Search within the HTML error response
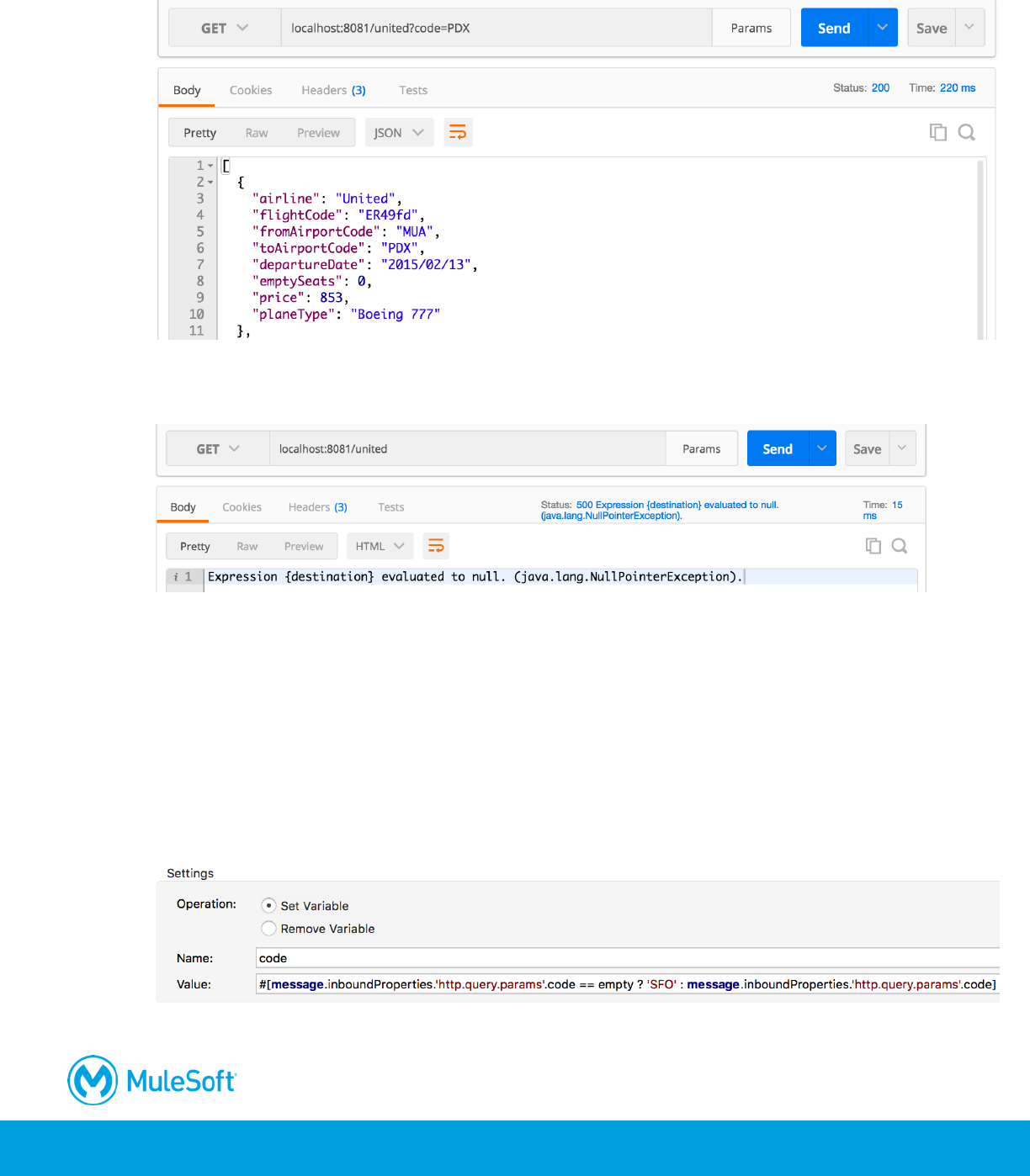Image resolution: width=1030 pixels, height=1176 pixels. tap(900, 546)
